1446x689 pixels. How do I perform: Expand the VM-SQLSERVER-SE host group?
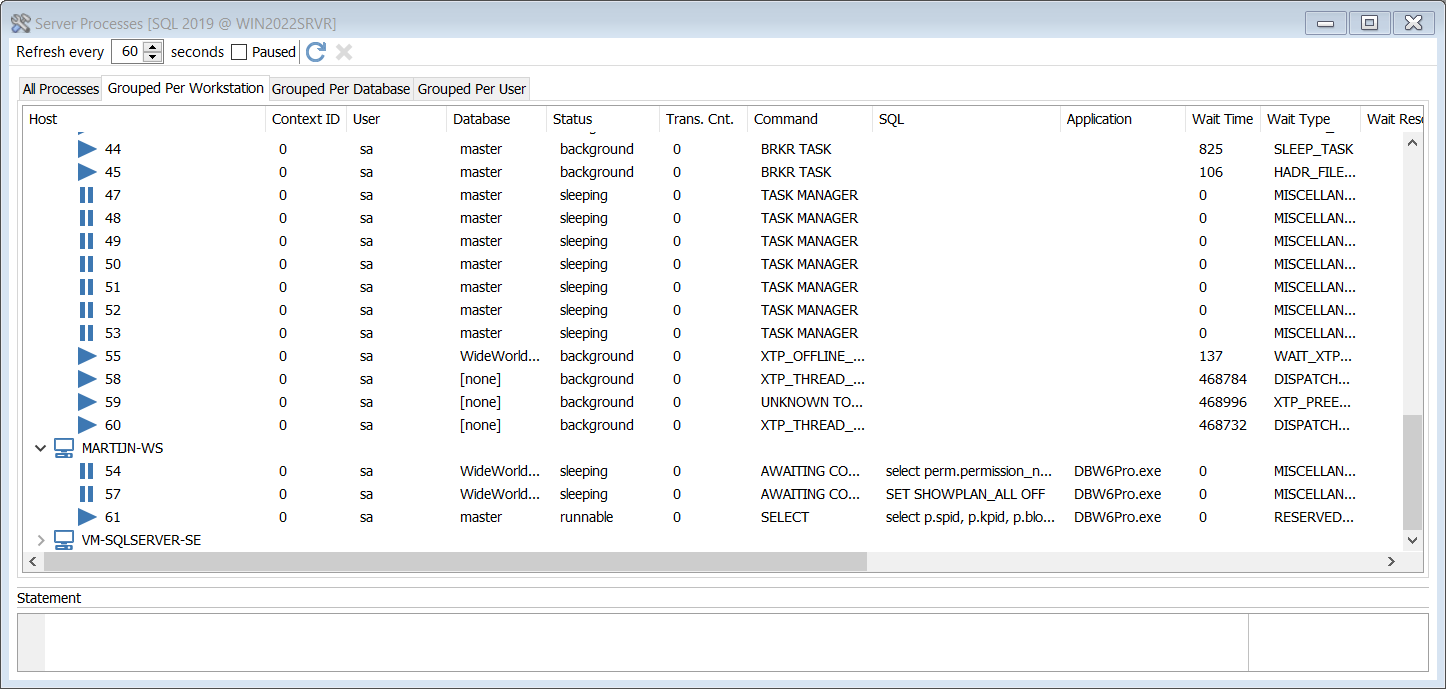(x=40, y=540)
